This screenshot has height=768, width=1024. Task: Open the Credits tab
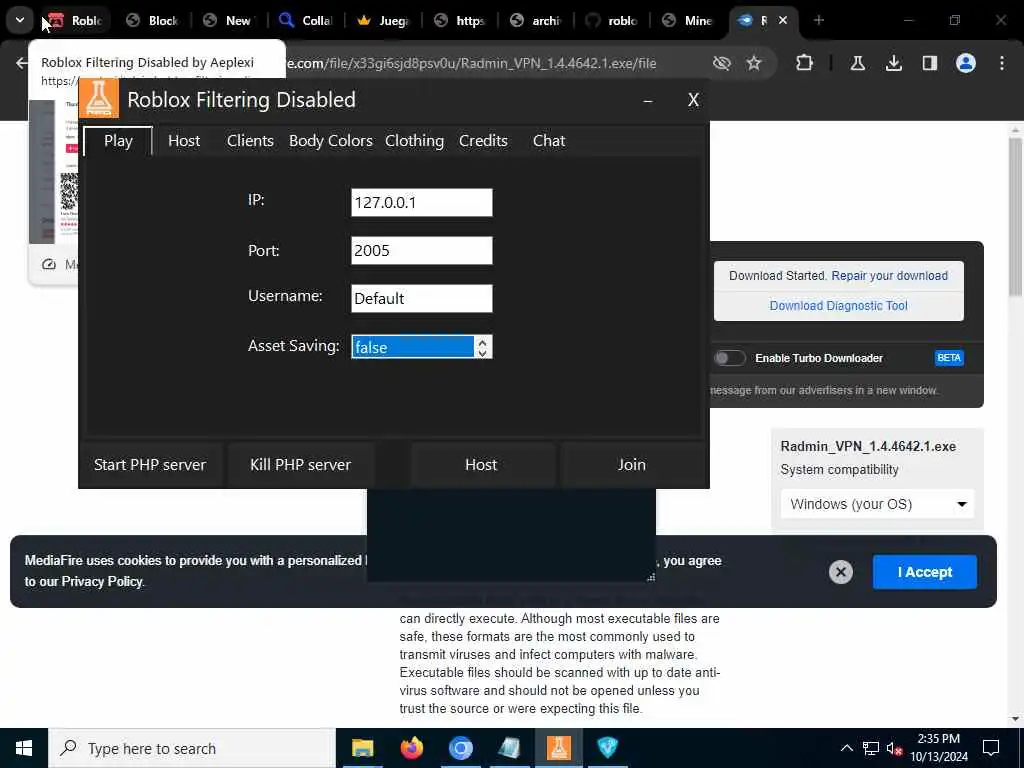[x=483, y=140]
